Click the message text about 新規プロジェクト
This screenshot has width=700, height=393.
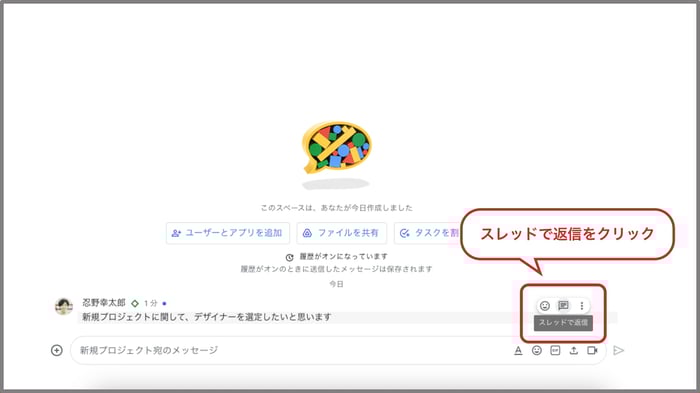coord(206,317)
